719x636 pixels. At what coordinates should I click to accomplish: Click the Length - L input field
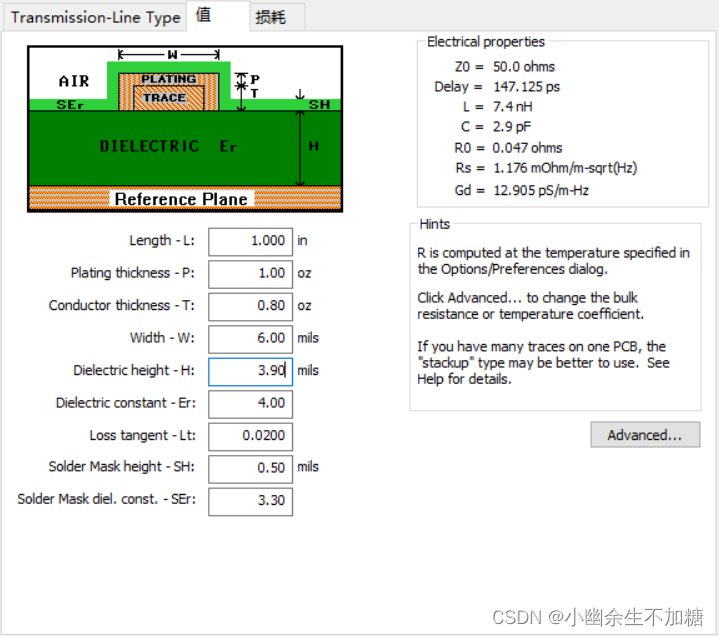pyautogui.click(x=250, y=241)
